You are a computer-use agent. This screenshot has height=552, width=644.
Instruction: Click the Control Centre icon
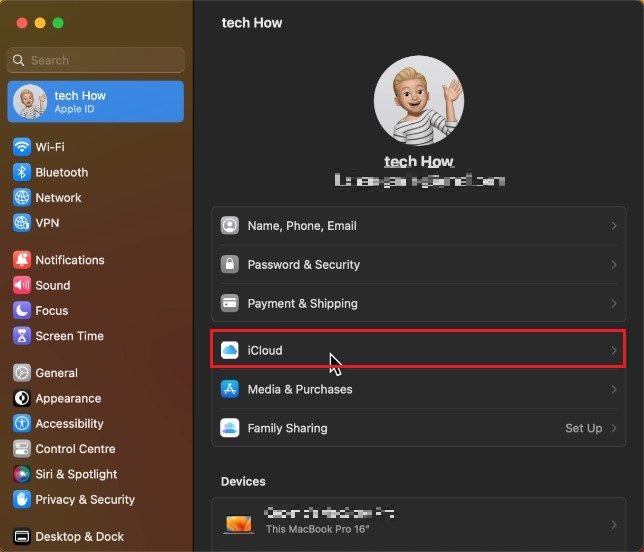point(22,449)
